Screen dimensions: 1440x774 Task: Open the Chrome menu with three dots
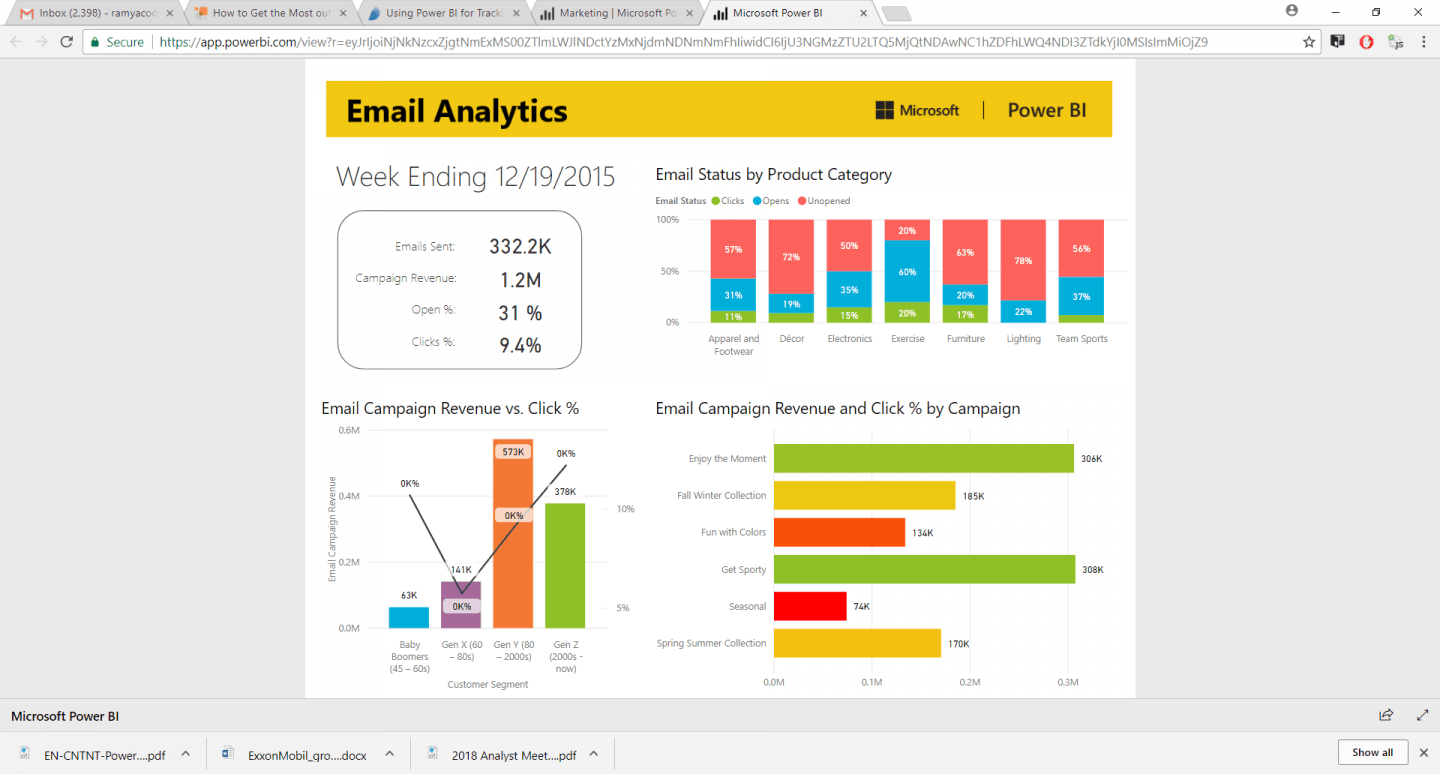tap(1424, 43)
